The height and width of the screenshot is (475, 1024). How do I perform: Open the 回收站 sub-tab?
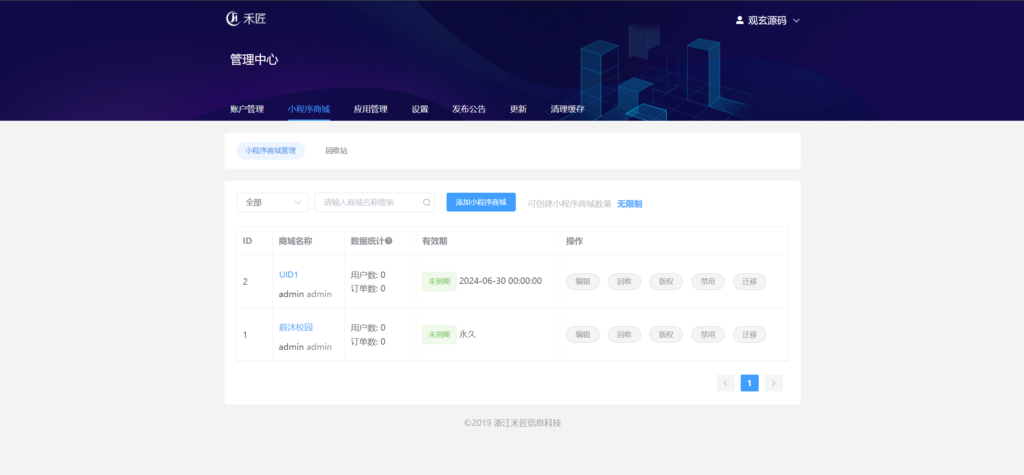336,151
